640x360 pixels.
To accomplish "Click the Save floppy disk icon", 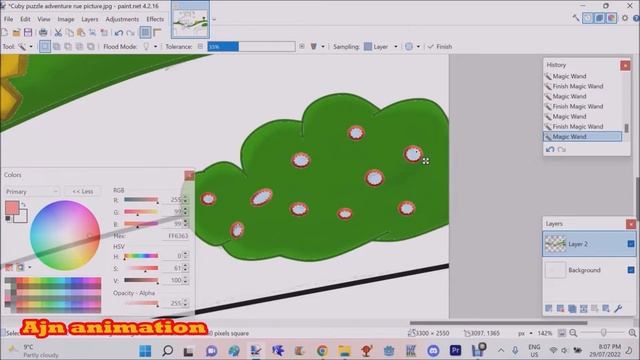I will click(28, 32).
